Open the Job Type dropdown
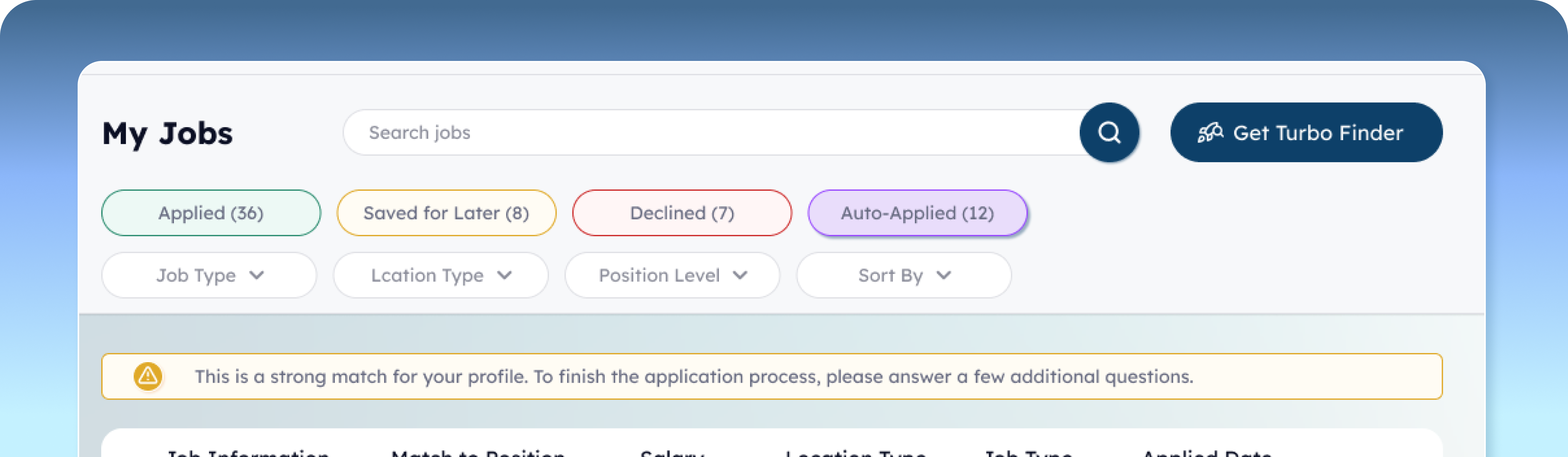This screenshot has width=1568, height=457. [209, 275]
